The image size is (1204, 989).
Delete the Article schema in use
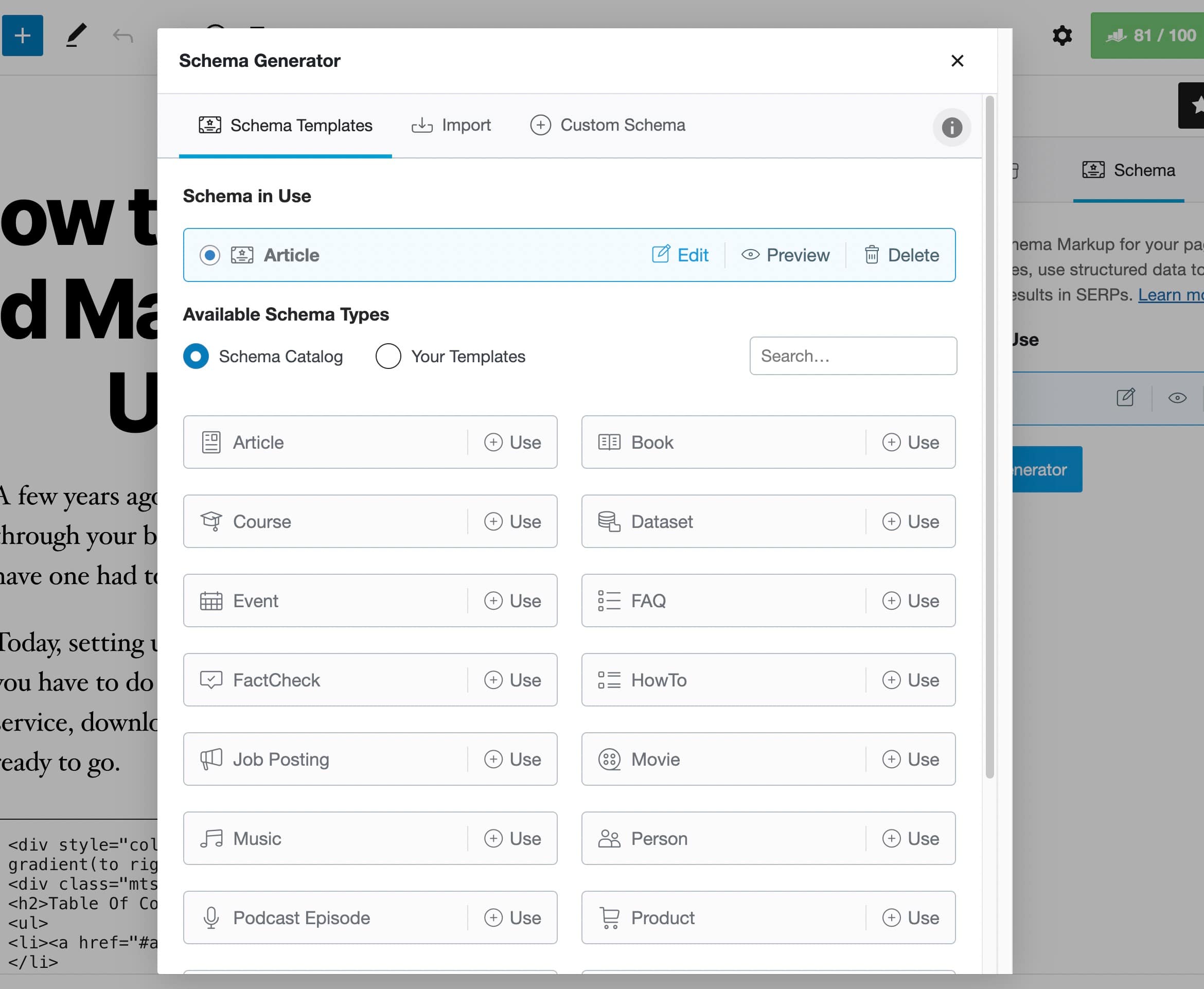901,255
